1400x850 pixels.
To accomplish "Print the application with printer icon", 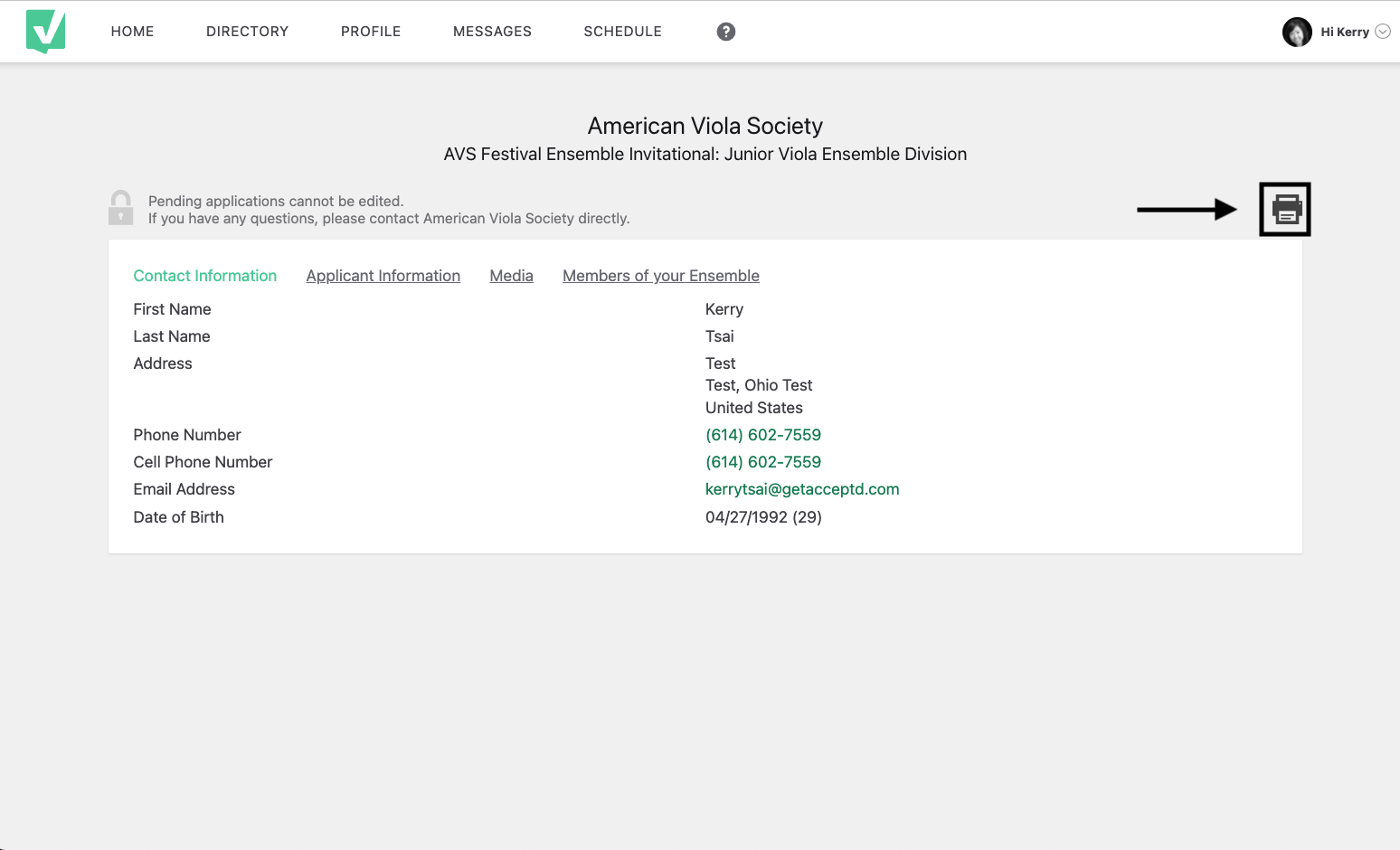I will tap(1285, 210).
